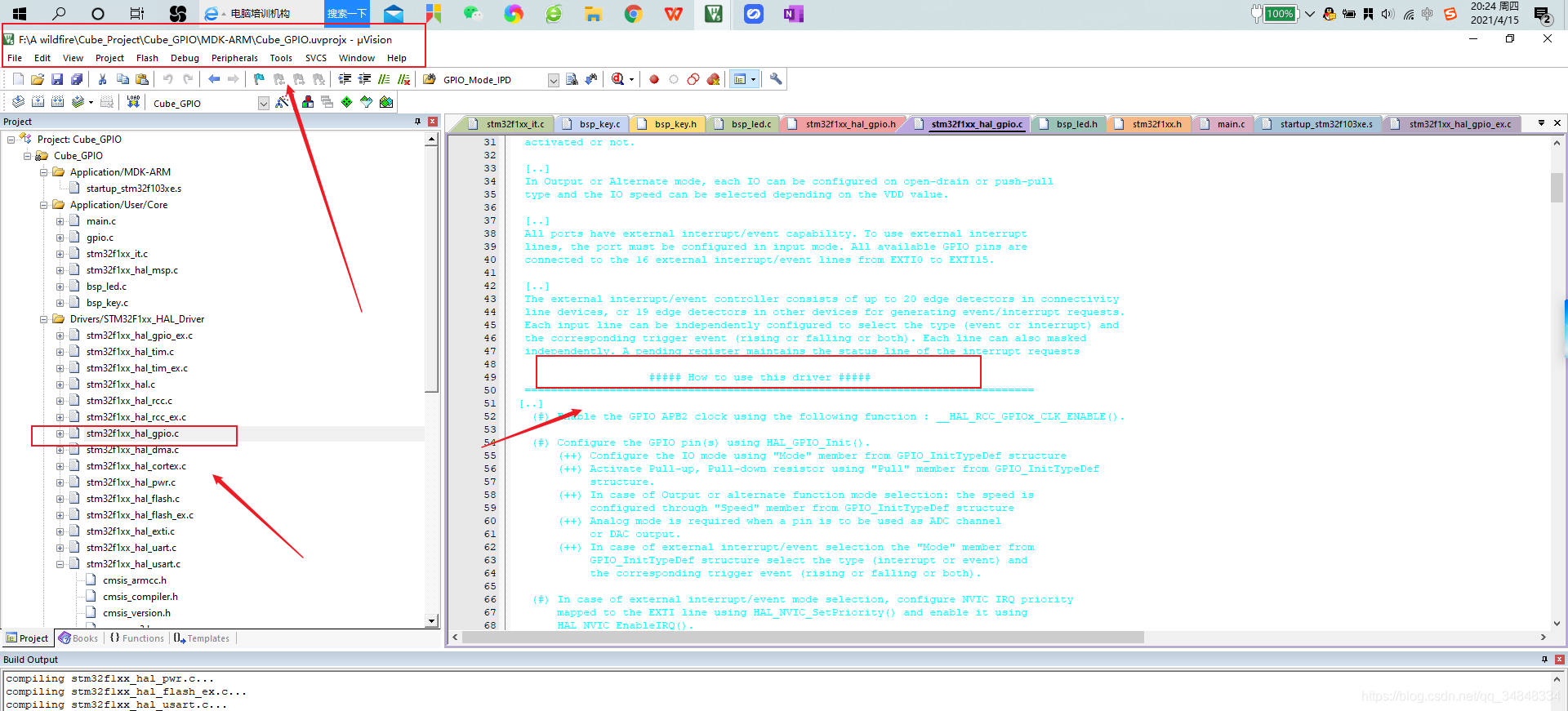
Task: Click the Cut scissors icon
Action: click(x=103, y=79)
